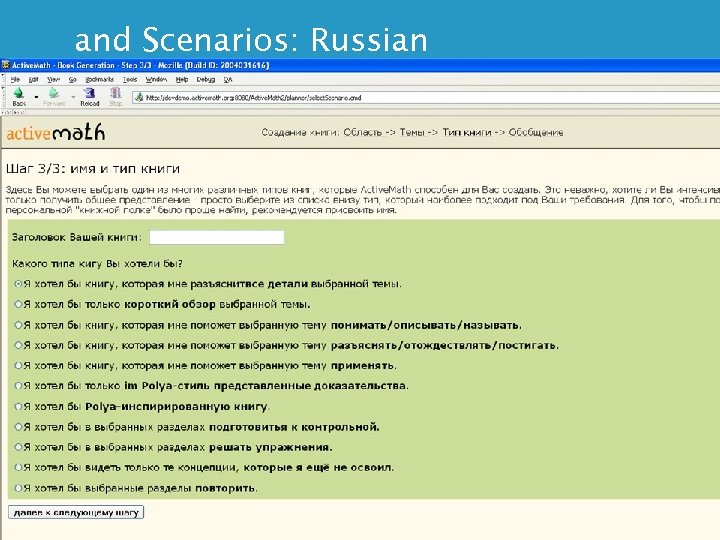
Task: Click the bookmark icon beside the URL
Action: point(139,97)
